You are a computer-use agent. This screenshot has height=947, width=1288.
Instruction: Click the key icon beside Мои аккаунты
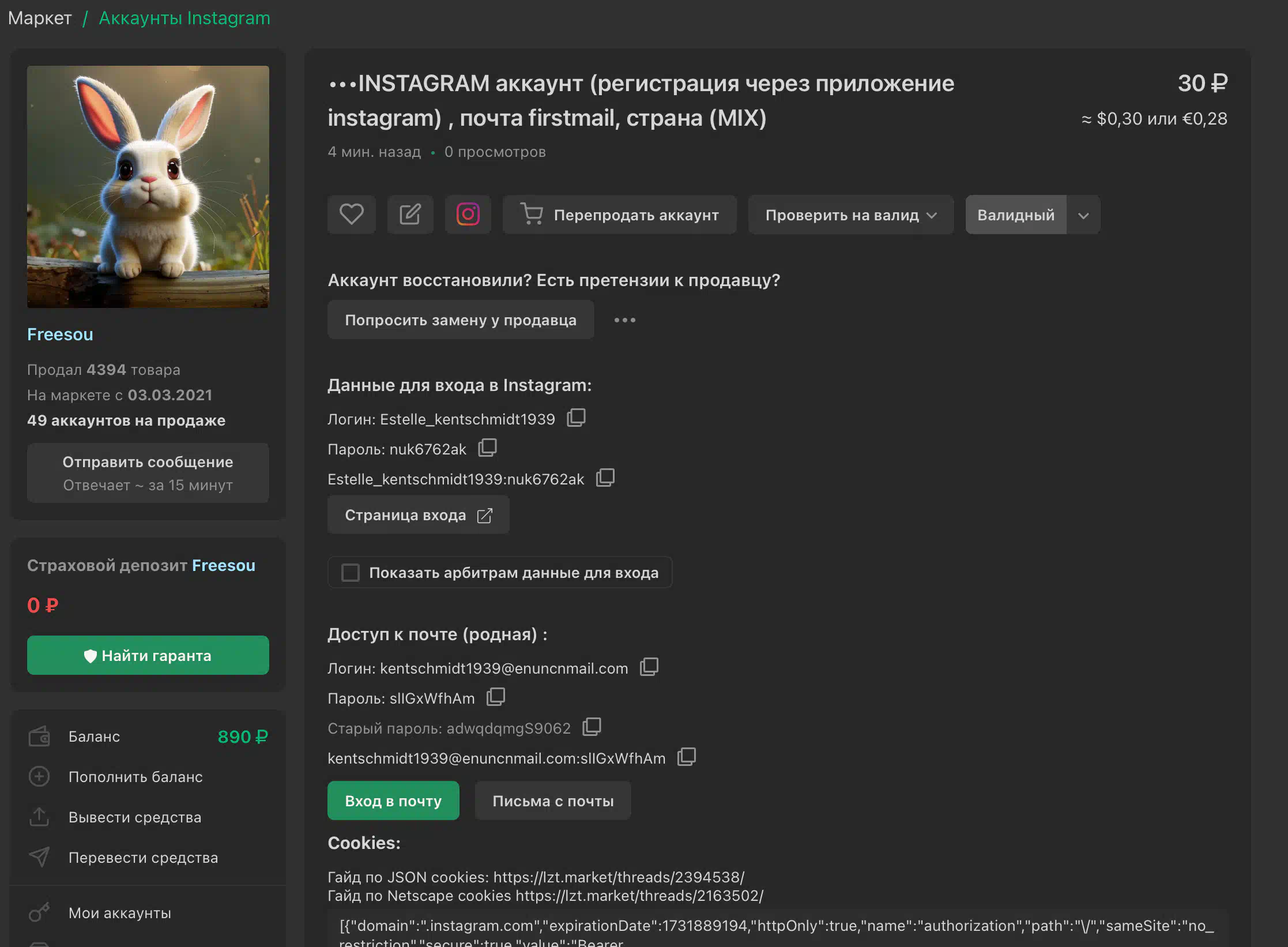[x=39, y=912]
